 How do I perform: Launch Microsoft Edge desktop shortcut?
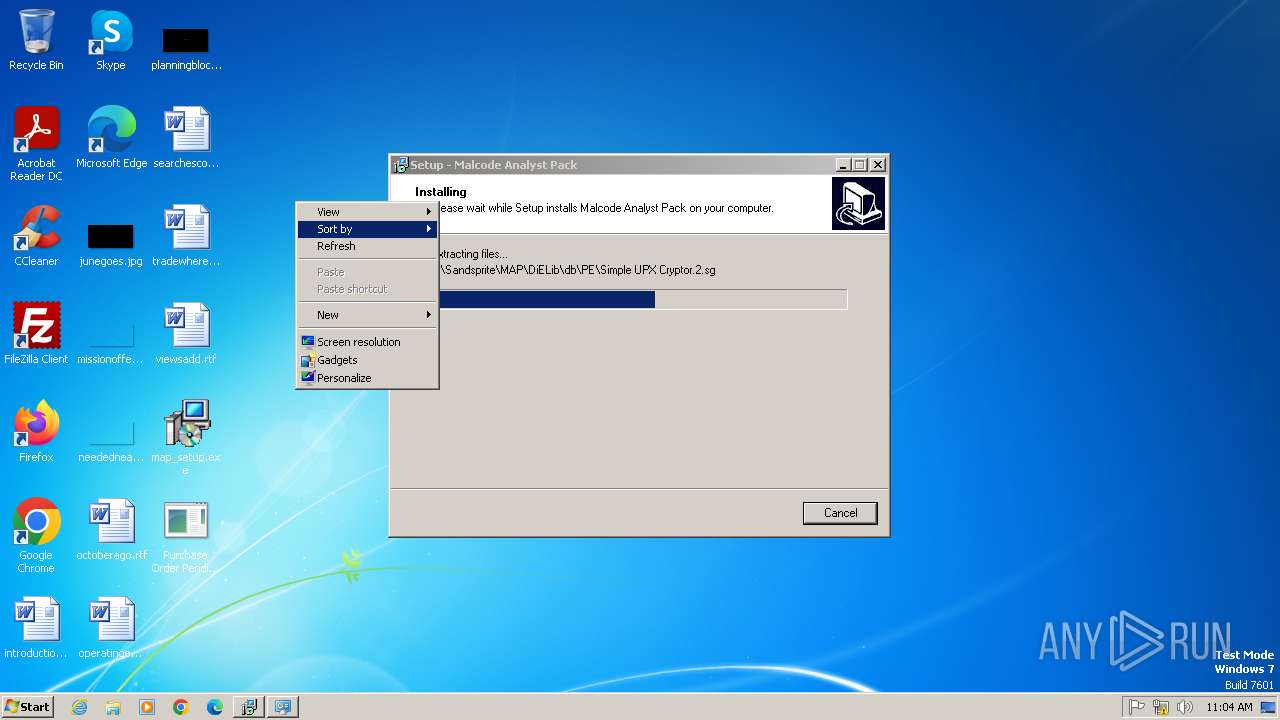(111, 138)
